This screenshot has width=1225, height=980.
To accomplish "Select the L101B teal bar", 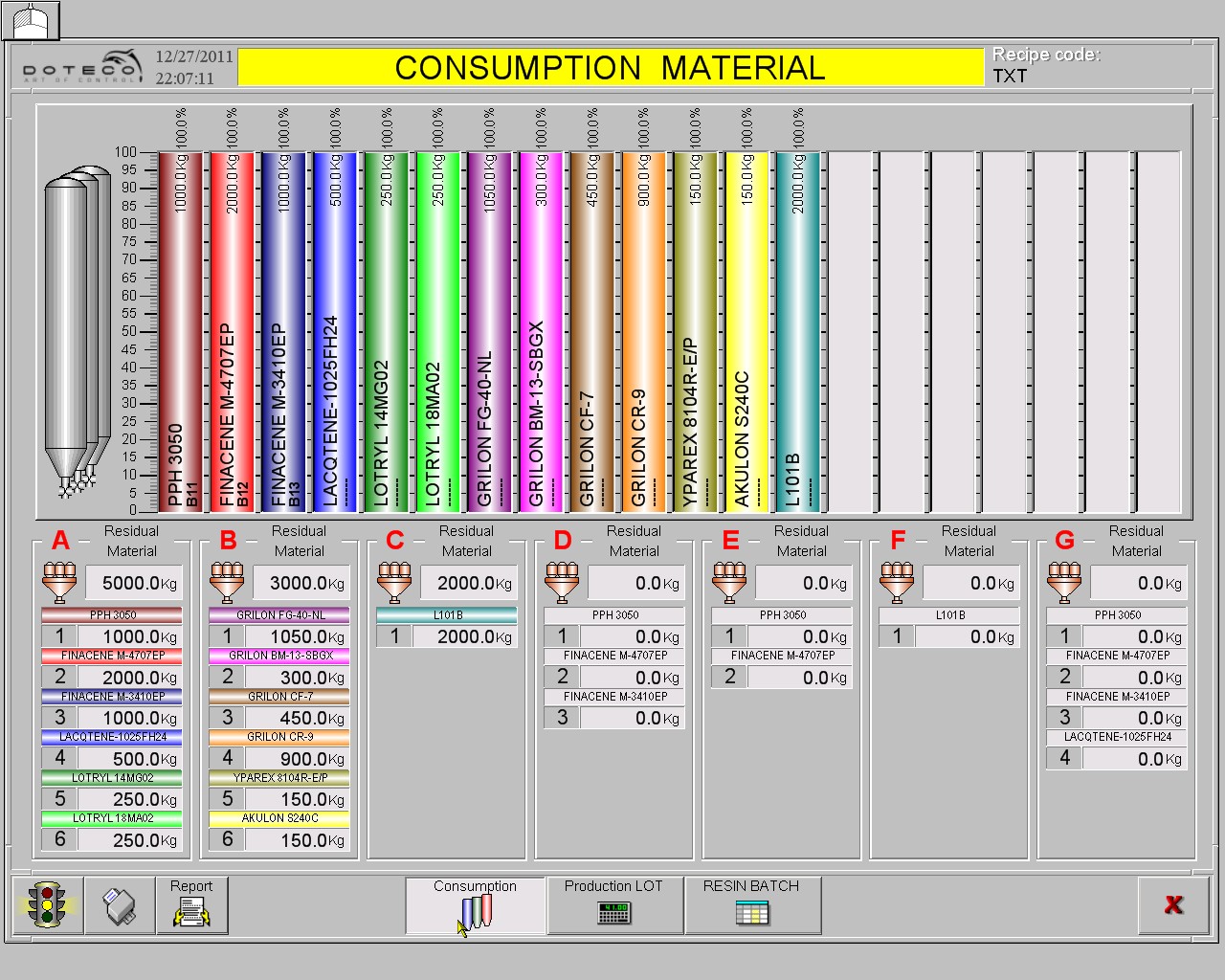I will coord(798,331).
